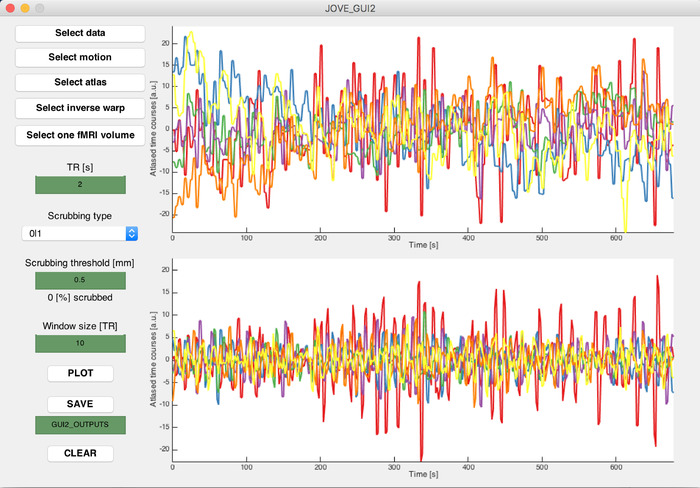Image resolution: width=700 pixels, height=488 pixels.
Task: Click the SAVE button
Action: [x=80, y=404]
